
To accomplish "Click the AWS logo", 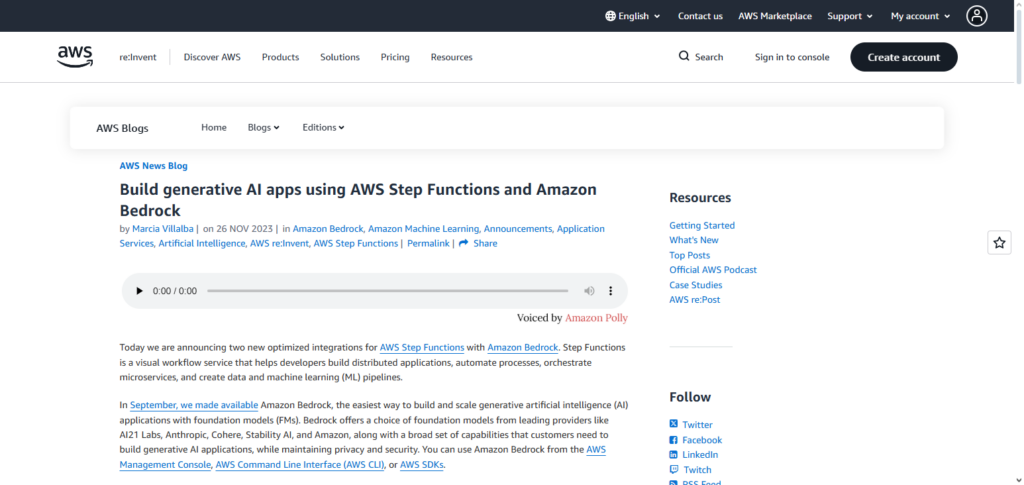I will pos(75,57).
